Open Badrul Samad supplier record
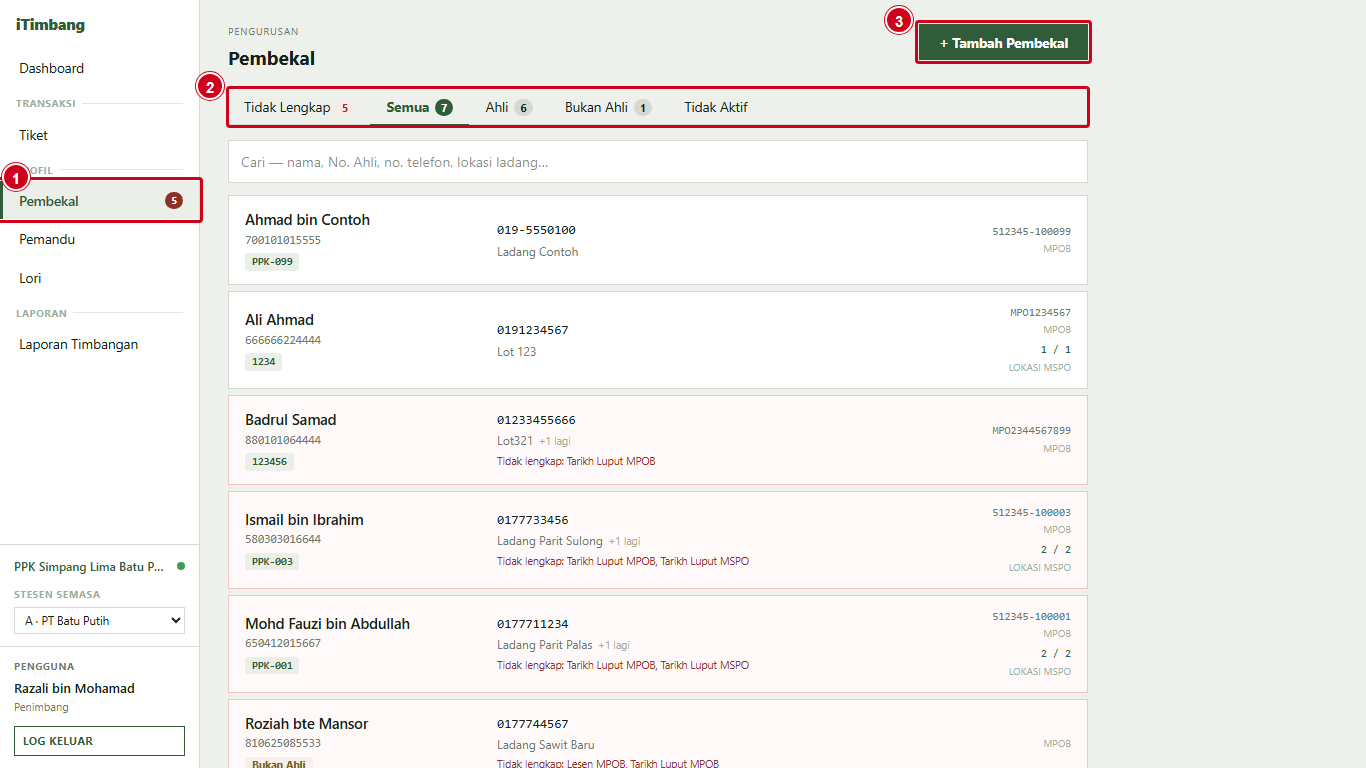This screenshot has height=768, width=1366. point(658,440)
